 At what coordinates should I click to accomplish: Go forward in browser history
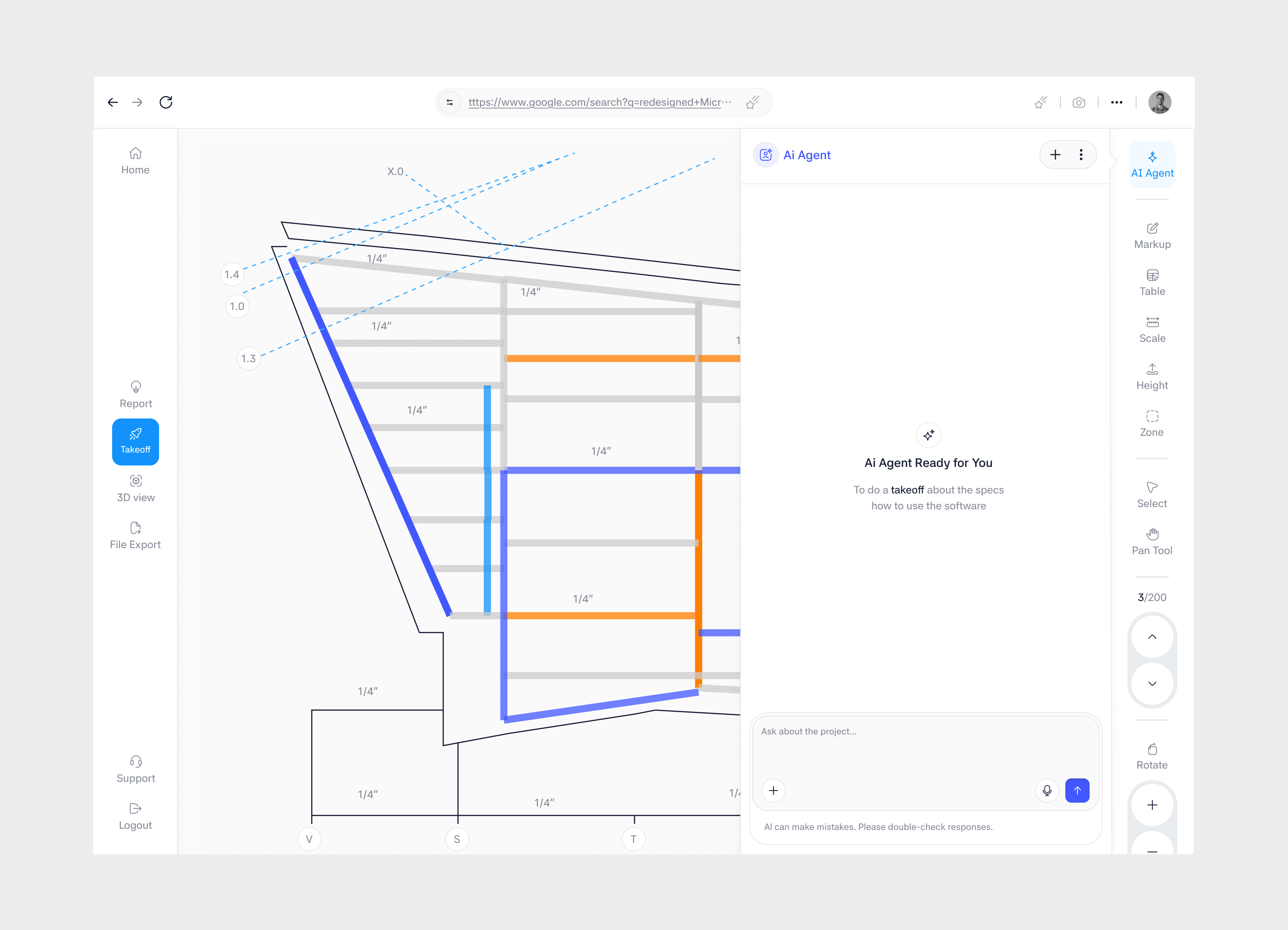(137, 102)
